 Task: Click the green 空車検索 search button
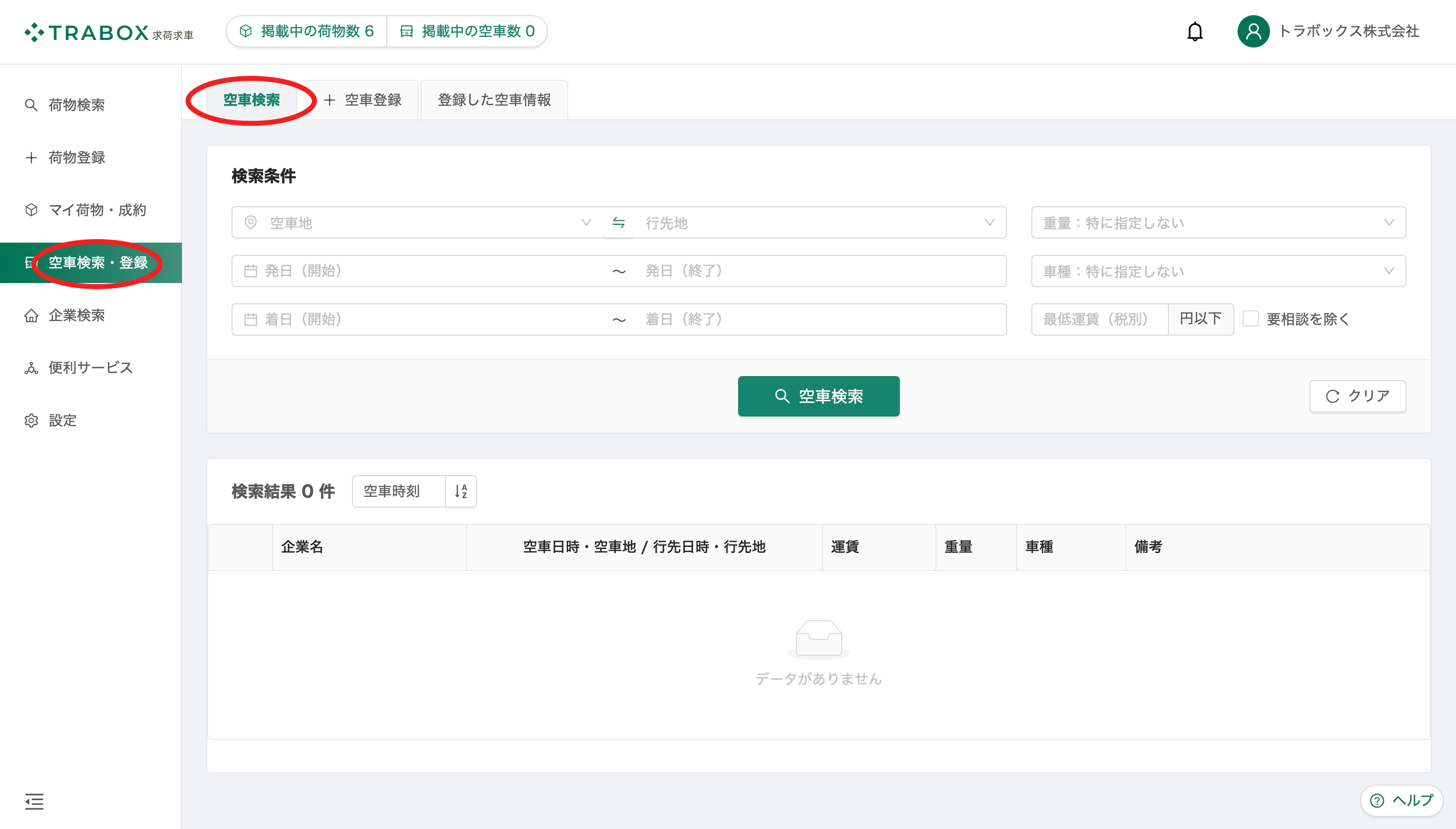(819, 396)
